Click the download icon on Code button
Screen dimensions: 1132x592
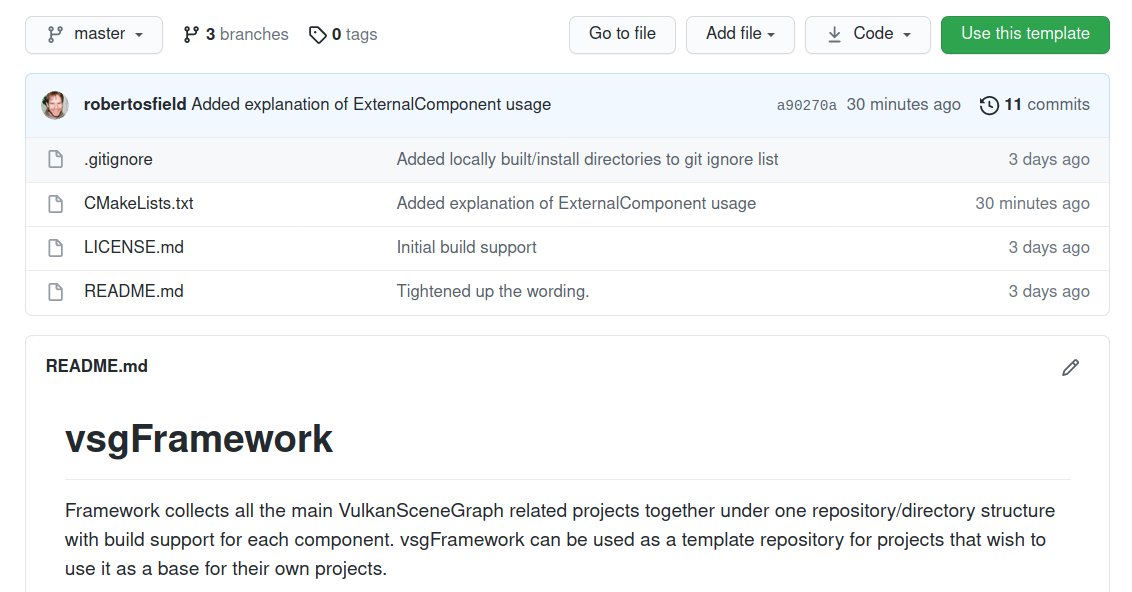coord(834,35)
